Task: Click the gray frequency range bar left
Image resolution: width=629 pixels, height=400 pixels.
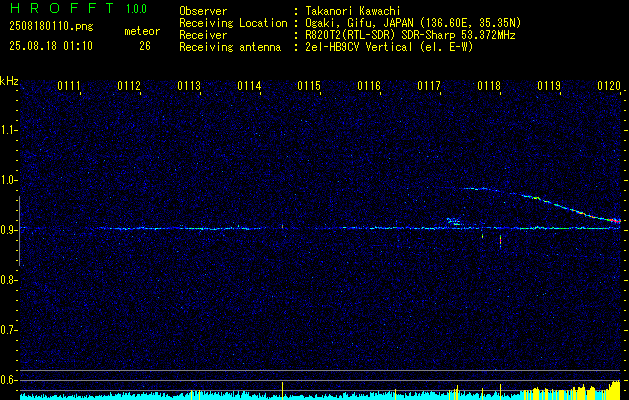Action: coord(19,231)
